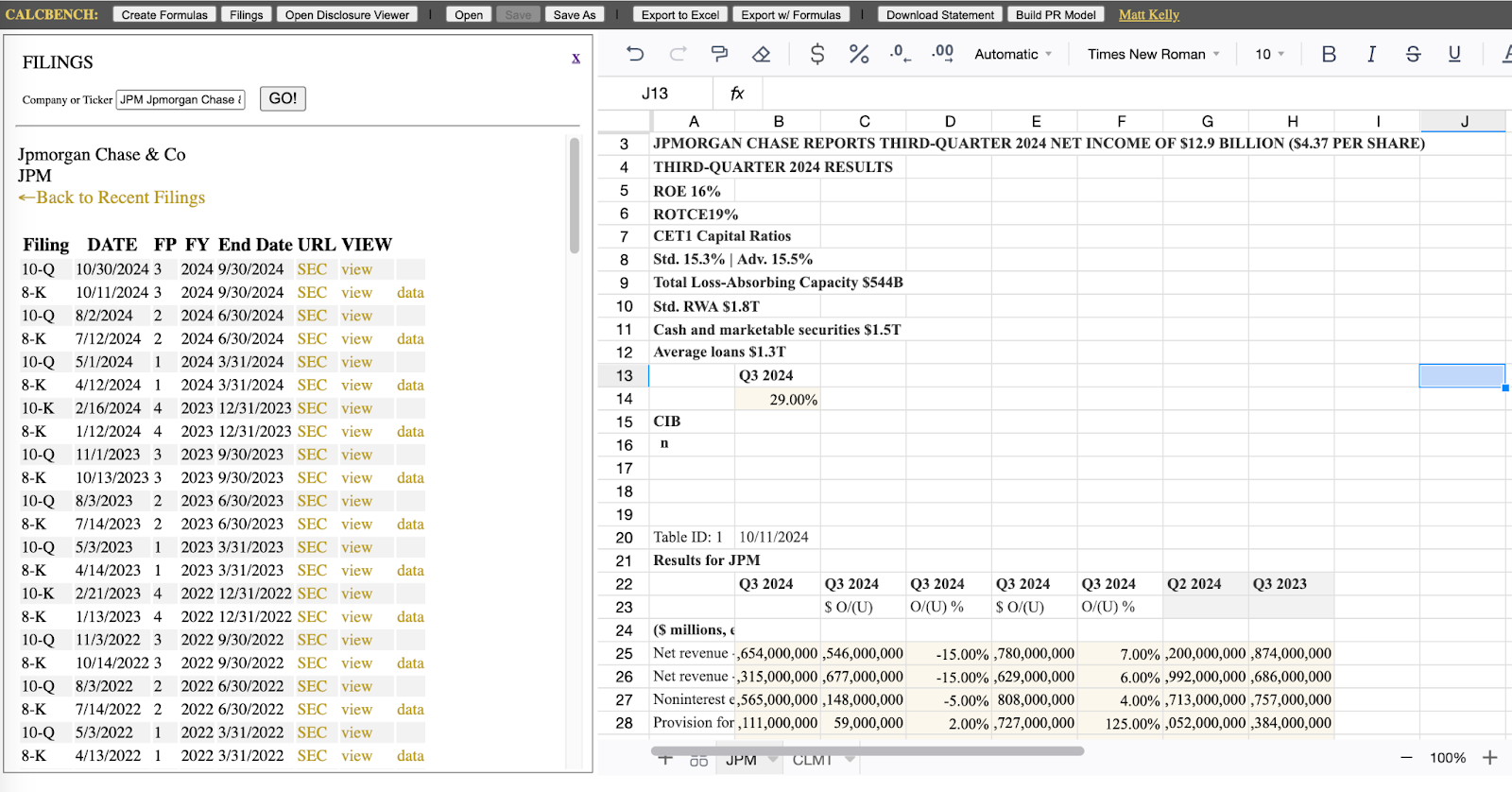1512x792 pixels.
Task: Zoom in with the plus icon
Action: pyautogui.click(x=1490, y=758)
